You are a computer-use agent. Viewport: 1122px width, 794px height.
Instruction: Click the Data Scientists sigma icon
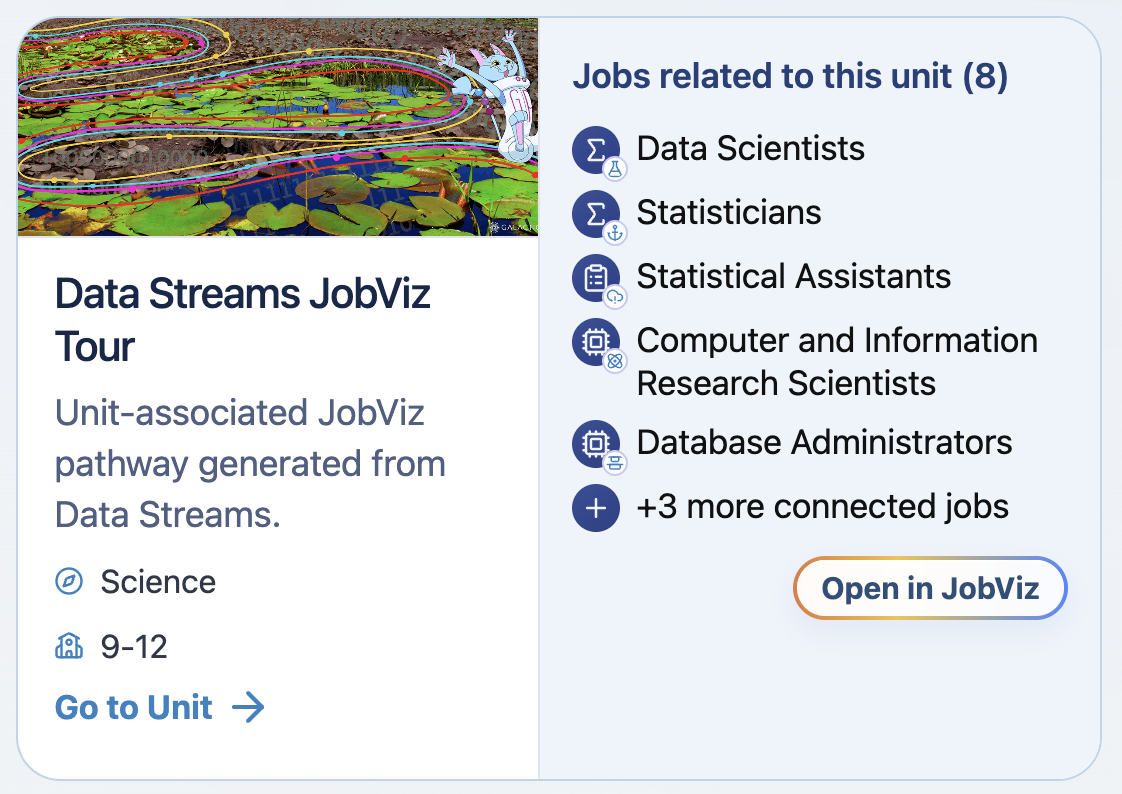coord(595,150)
